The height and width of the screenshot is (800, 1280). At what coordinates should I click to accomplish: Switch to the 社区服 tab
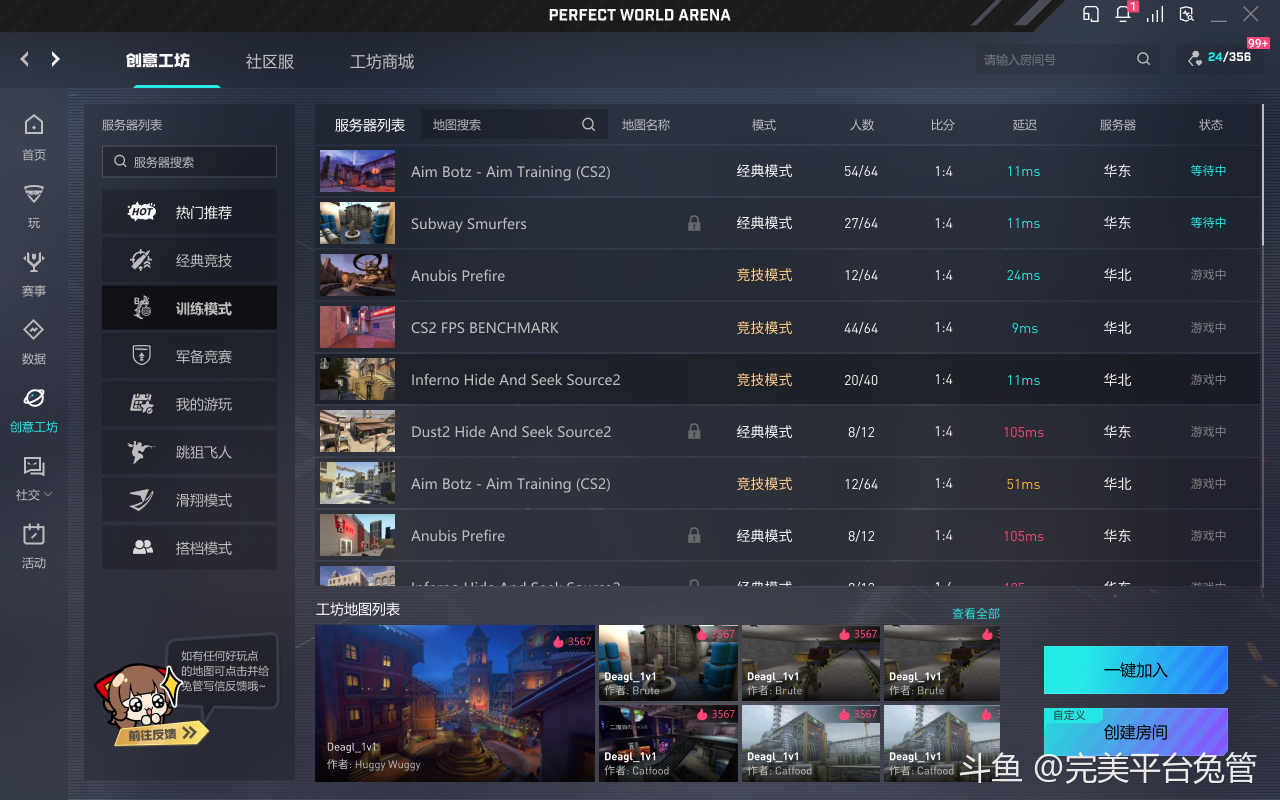[270, 62]
